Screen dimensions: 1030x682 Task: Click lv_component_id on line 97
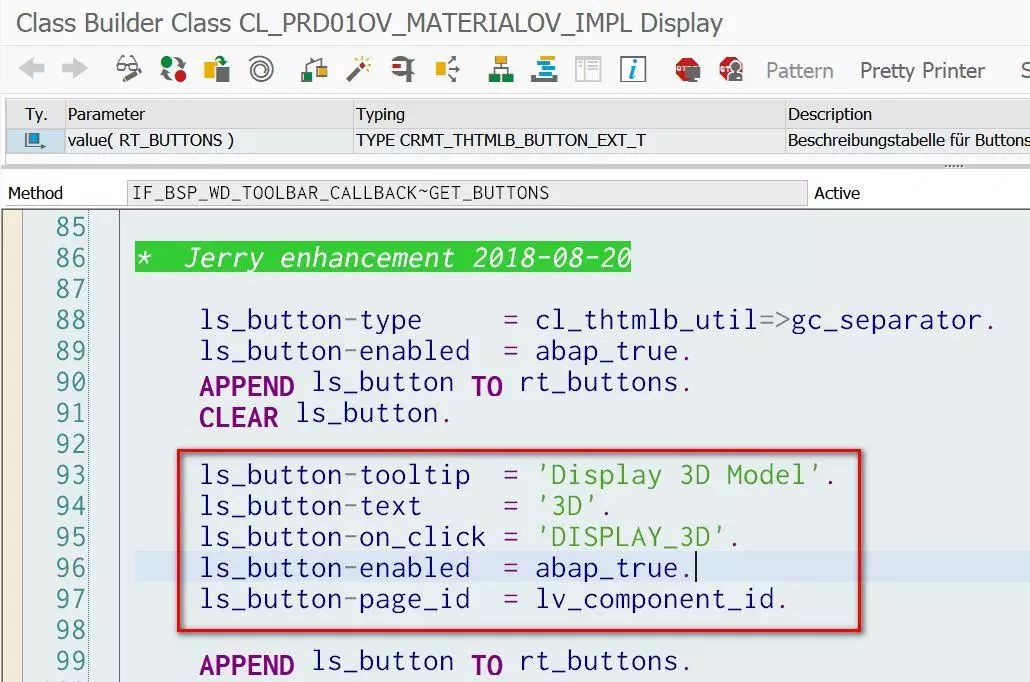tap(655, 600)
